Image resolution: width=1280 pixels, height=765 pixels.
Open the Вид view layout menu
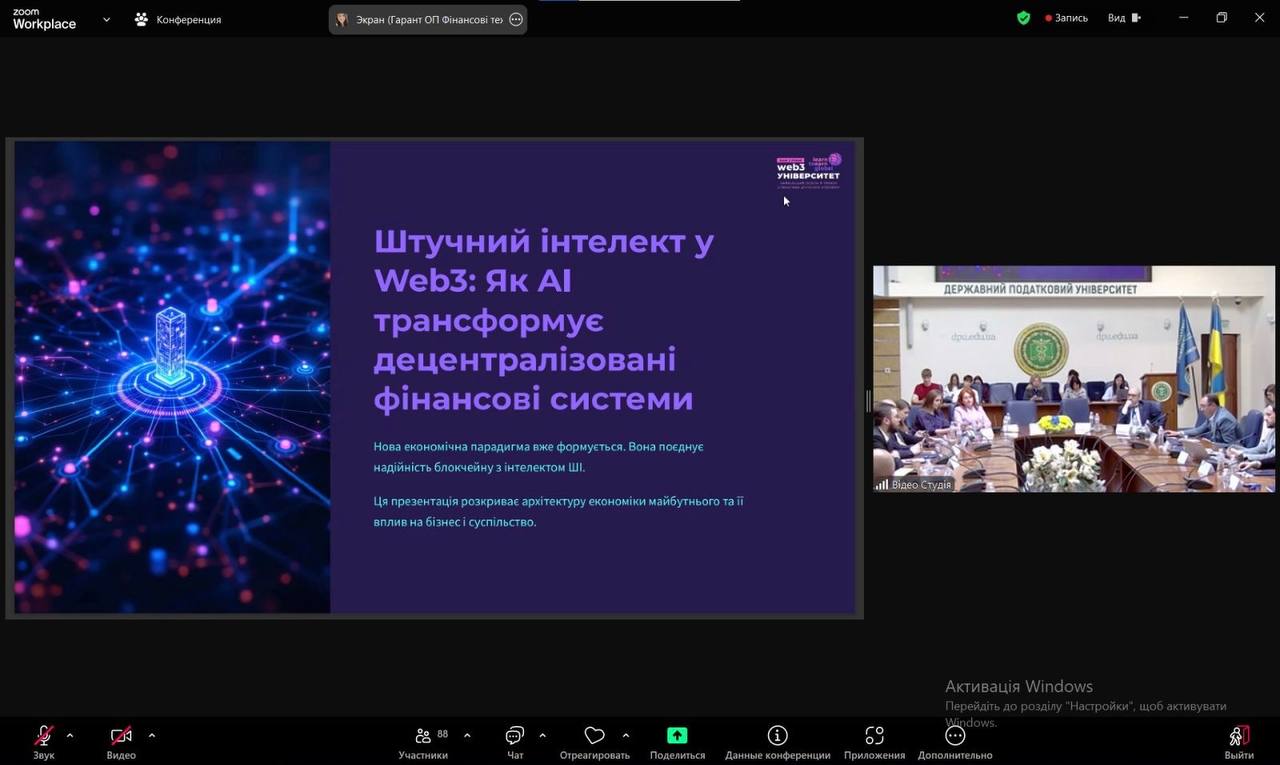(1123, 18)
